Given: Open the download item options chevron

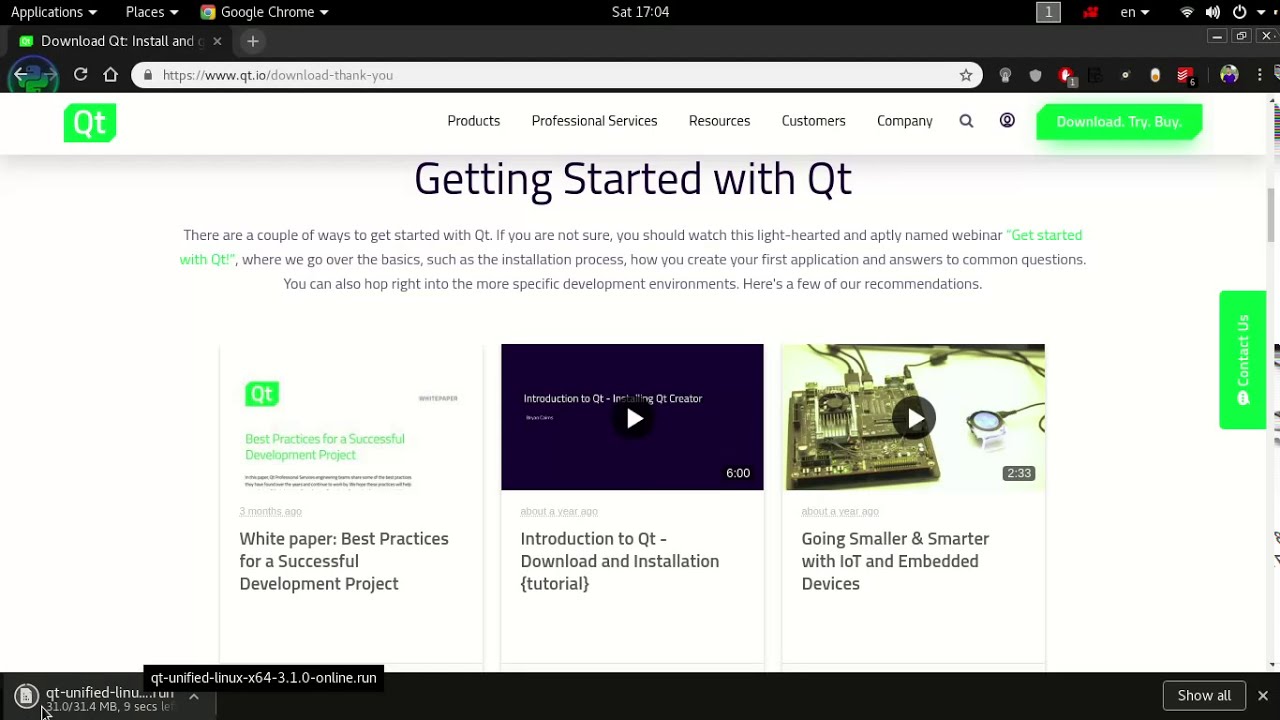Looking at the screenshot, I should 194,696.
